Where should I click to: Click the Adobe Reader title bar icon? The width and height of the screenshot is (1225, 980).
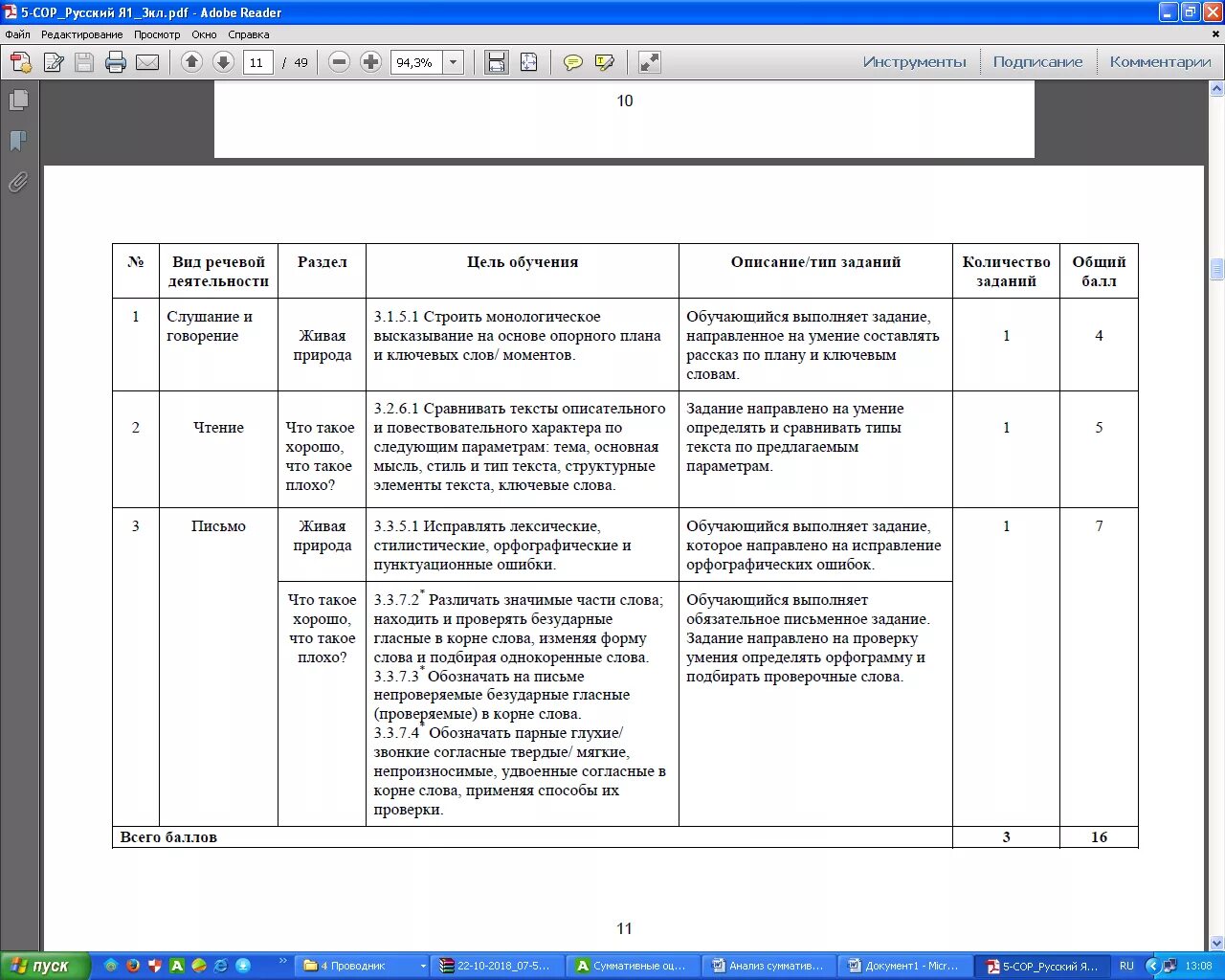pyautogui.click(x=11, y=12)
